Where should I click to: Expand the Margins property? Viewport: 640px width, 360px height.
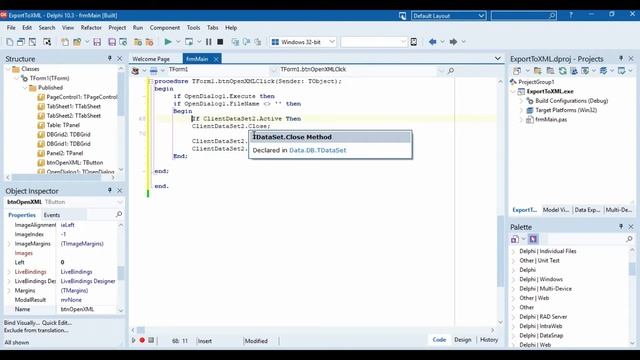(x=9, y=291)
